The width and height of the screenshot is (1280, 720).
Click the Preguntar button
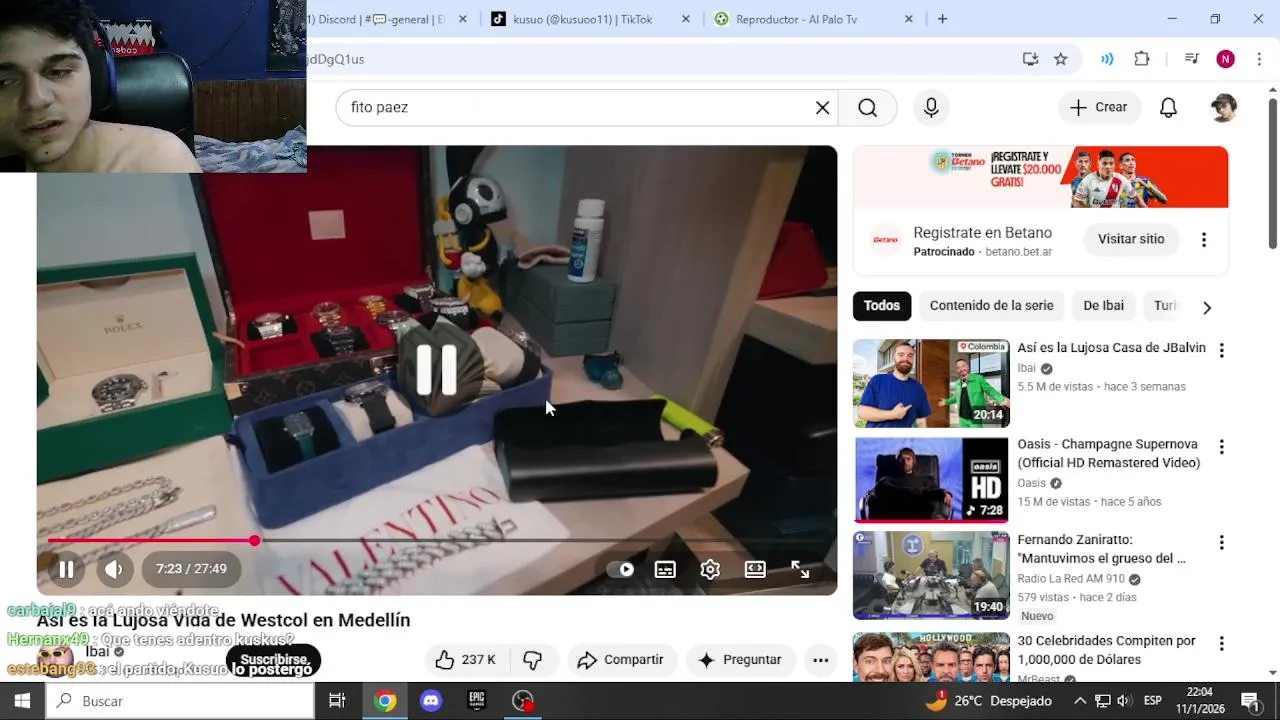point(740,660)
